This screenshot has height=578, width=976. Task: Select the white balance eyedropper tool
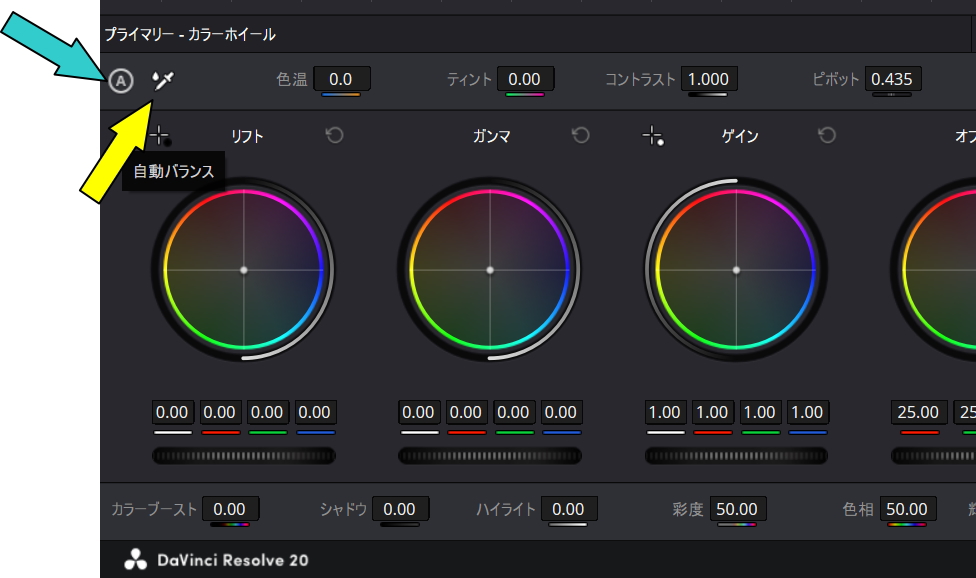click(162, 80)
